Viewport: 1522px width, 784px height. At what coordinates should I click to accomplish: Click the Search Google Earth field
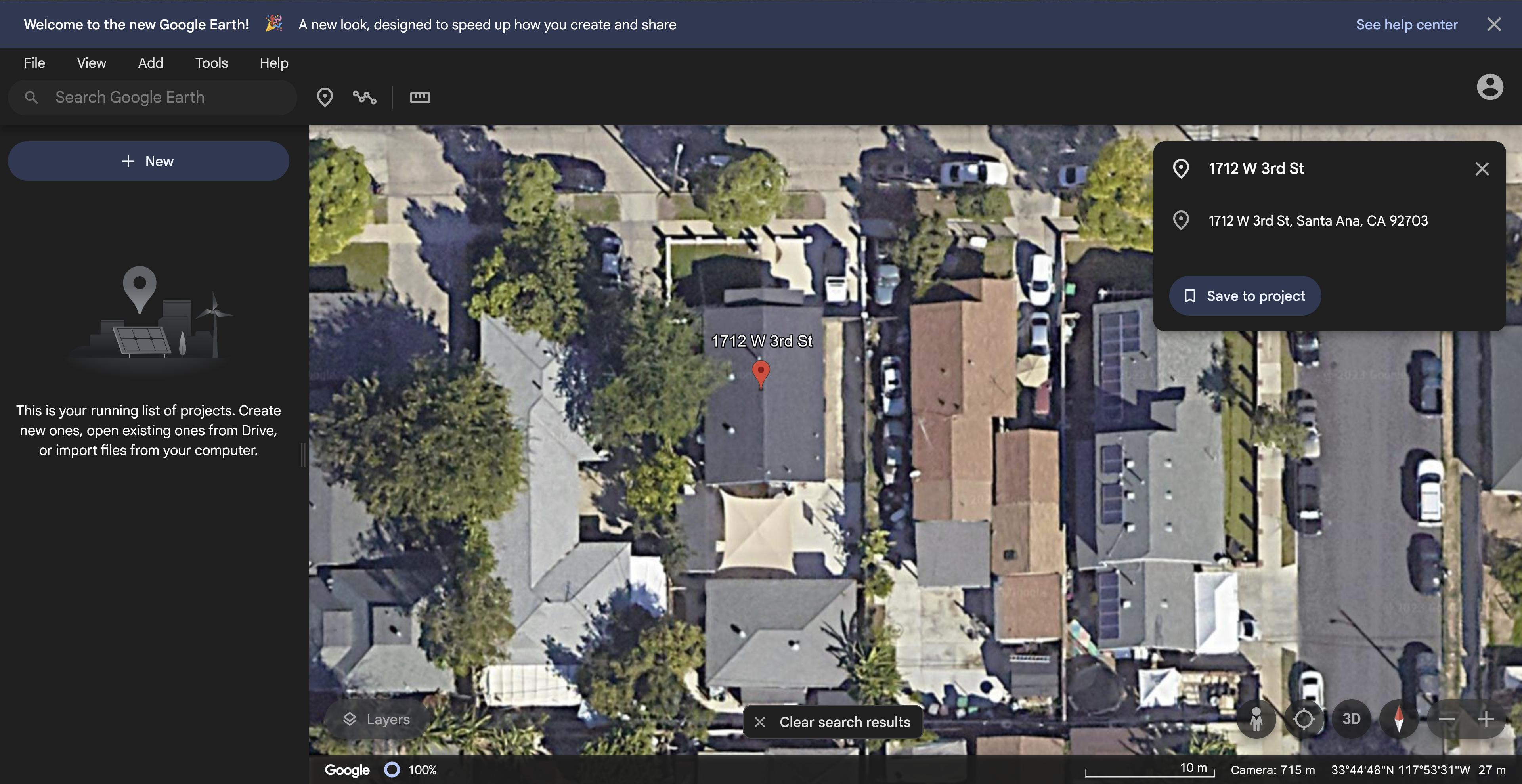[153, 97]
